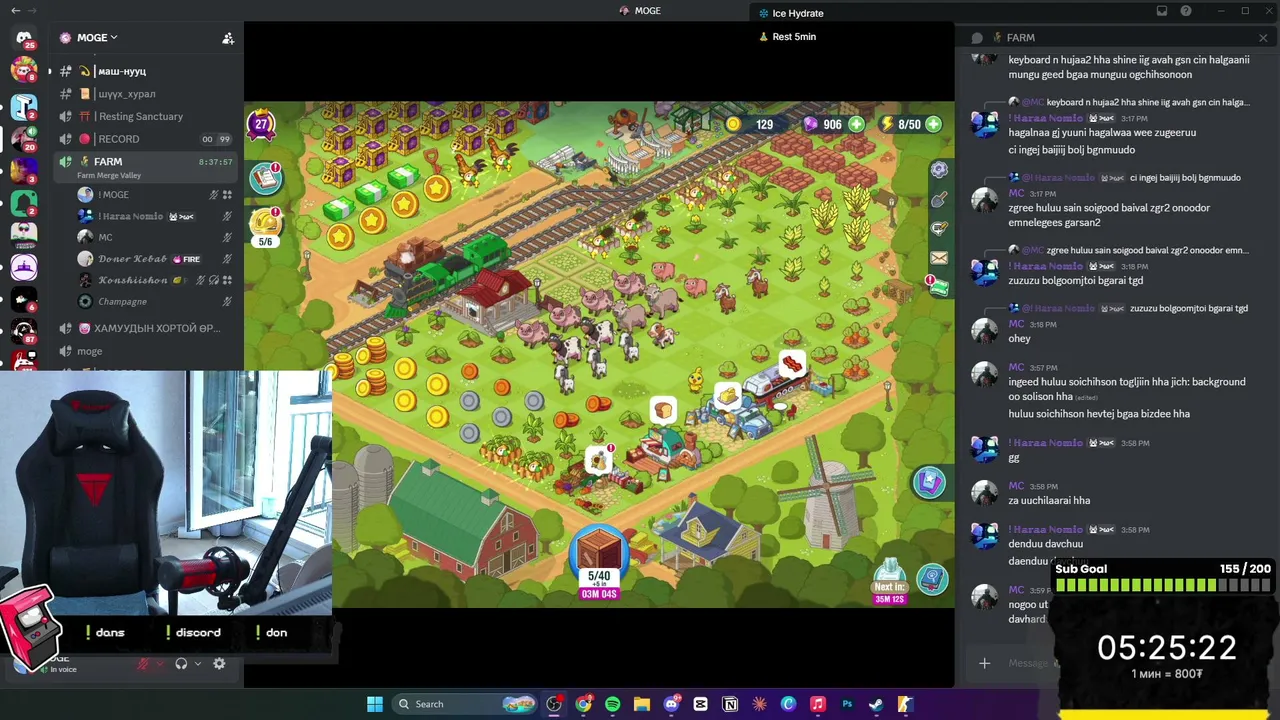Join the RECORD voice channel
Image resolution: width=1280 pixels, height=720 pixels.
[x=145, y=139]
